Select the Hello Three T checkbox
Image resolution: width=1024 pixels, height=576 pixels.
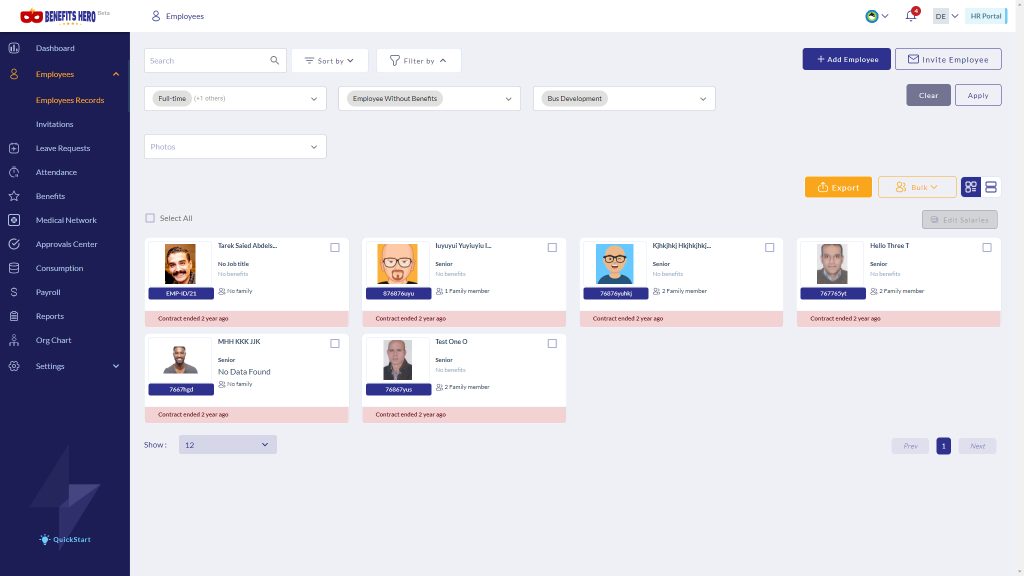coord(987,248)
